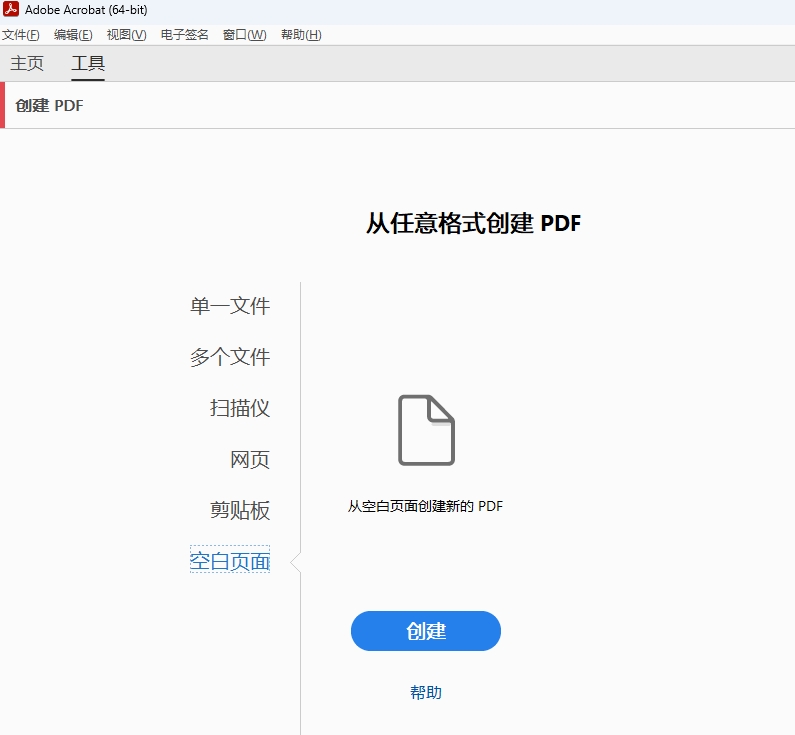The height and width of the screenshot is (735, 795).
Task: Click the 从空白页面创建新的 PDF description text
Action: pyautogui.click(x=425, y=506)
